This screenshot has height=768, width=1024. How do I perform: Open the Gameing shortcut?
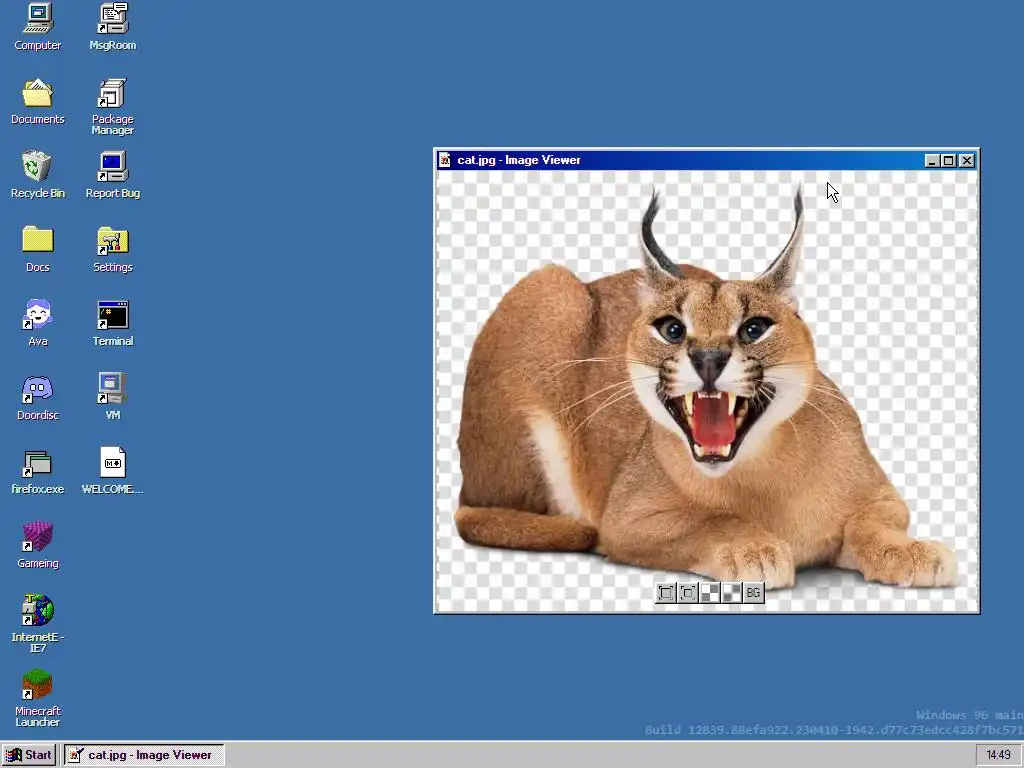coord(38,545)
